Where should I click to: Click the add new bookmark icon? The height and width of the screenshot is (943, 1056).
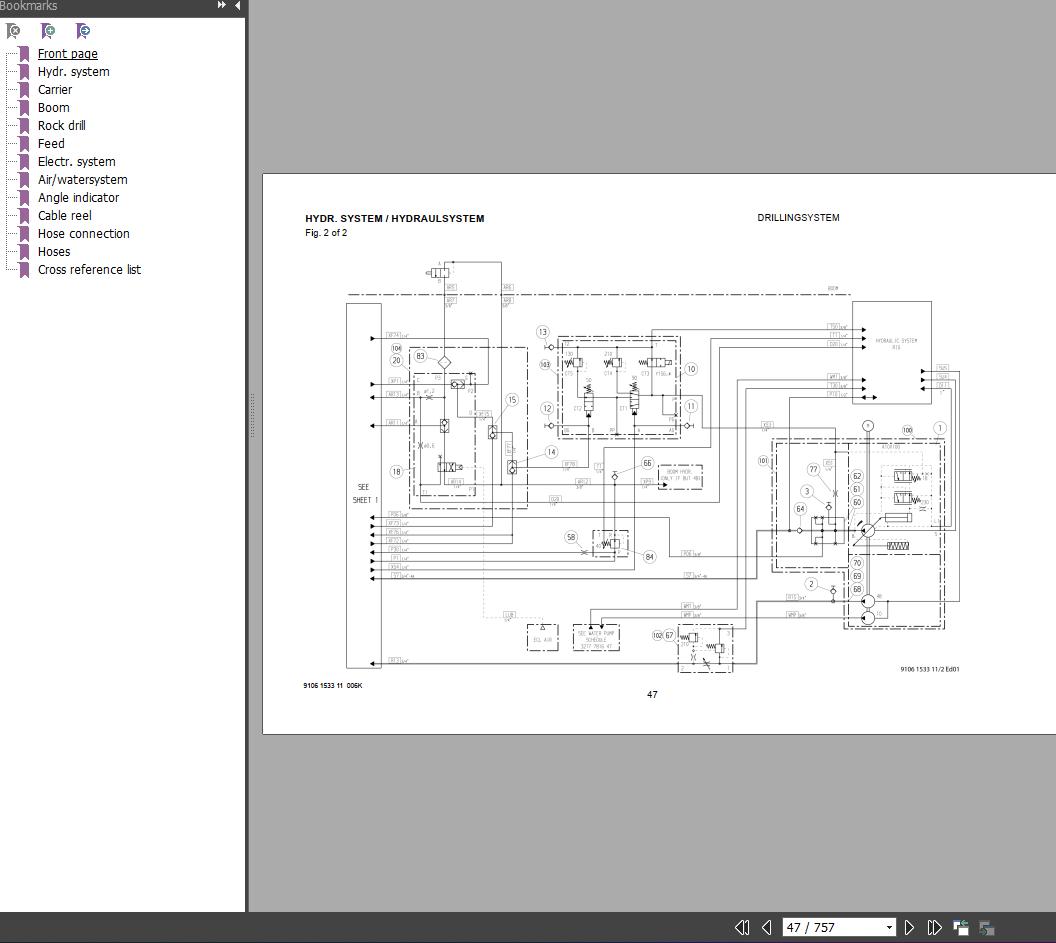click(48, 31)
